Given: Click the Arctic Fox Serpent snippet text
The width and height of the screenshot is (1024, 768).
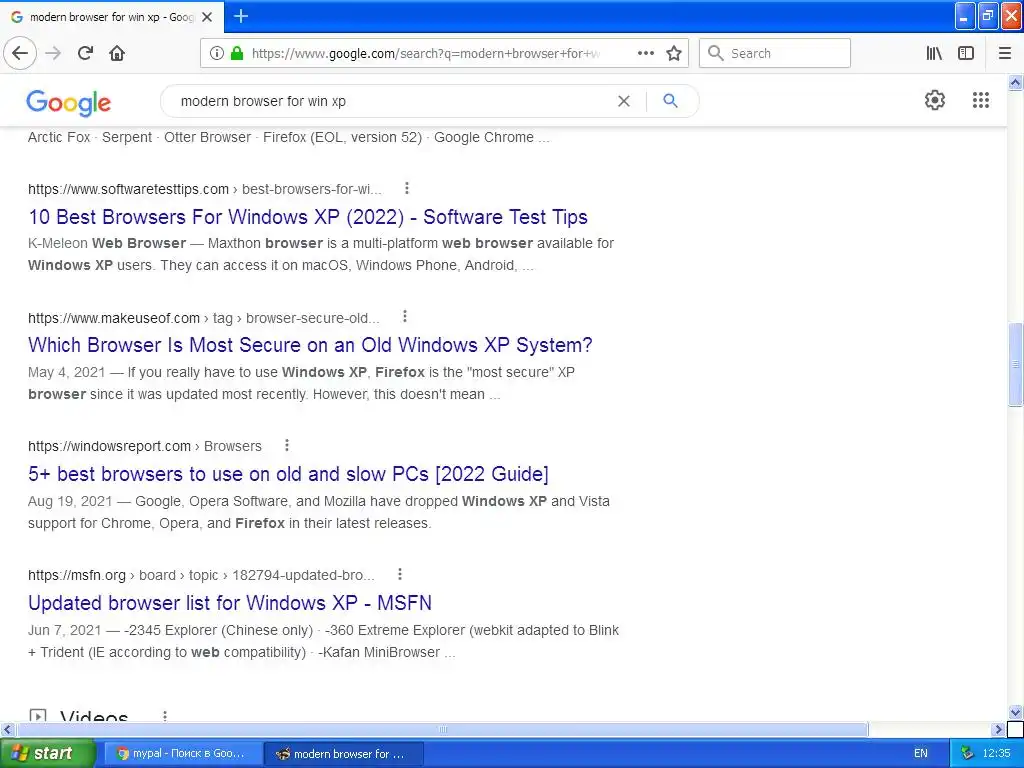Looking at the screenshot, I should pyautogui.click(x=288, y=137).
